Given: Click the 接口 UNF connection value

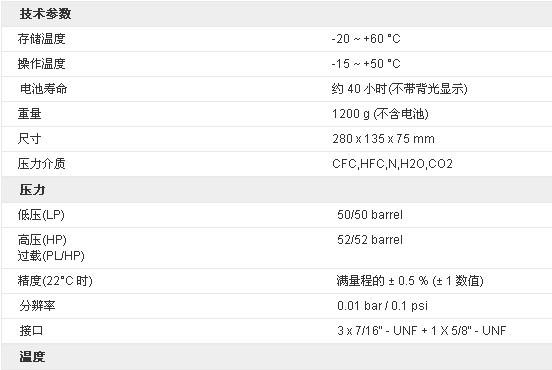Looking at the screenshot, I should pyautogui.click(x=421, y=331).
